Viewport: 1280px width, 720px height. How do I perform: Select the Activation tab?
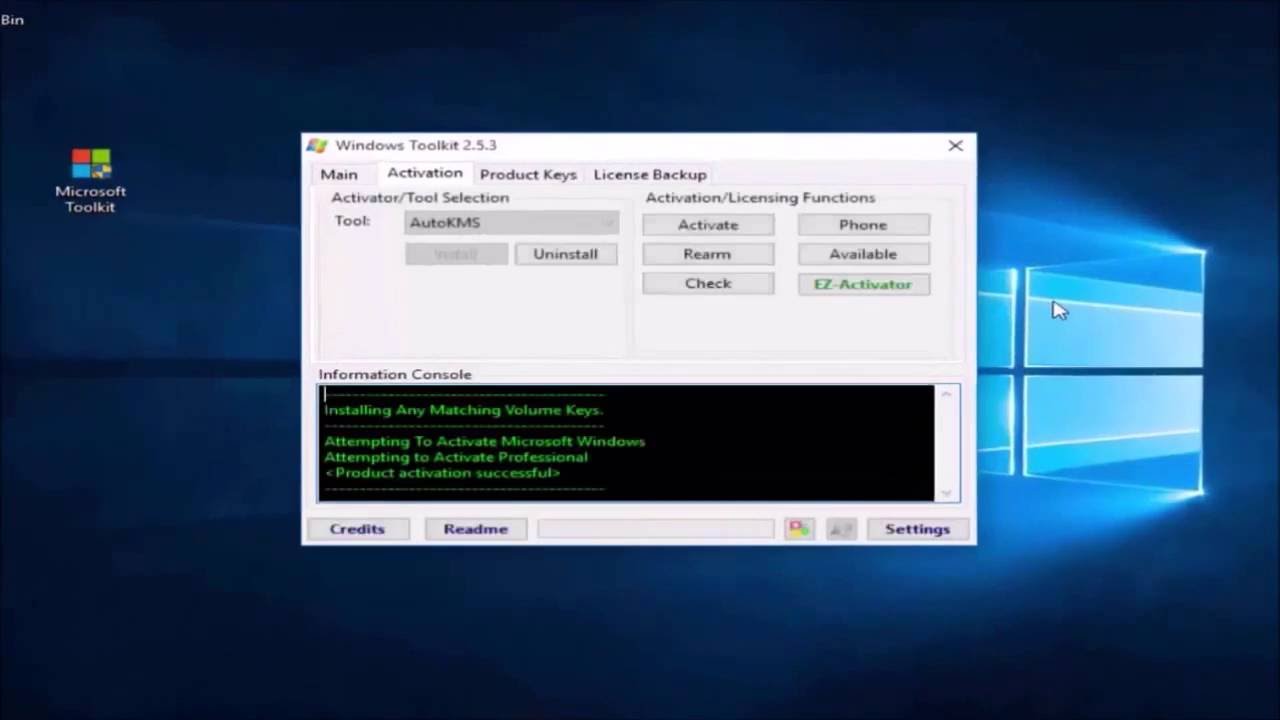425,173
